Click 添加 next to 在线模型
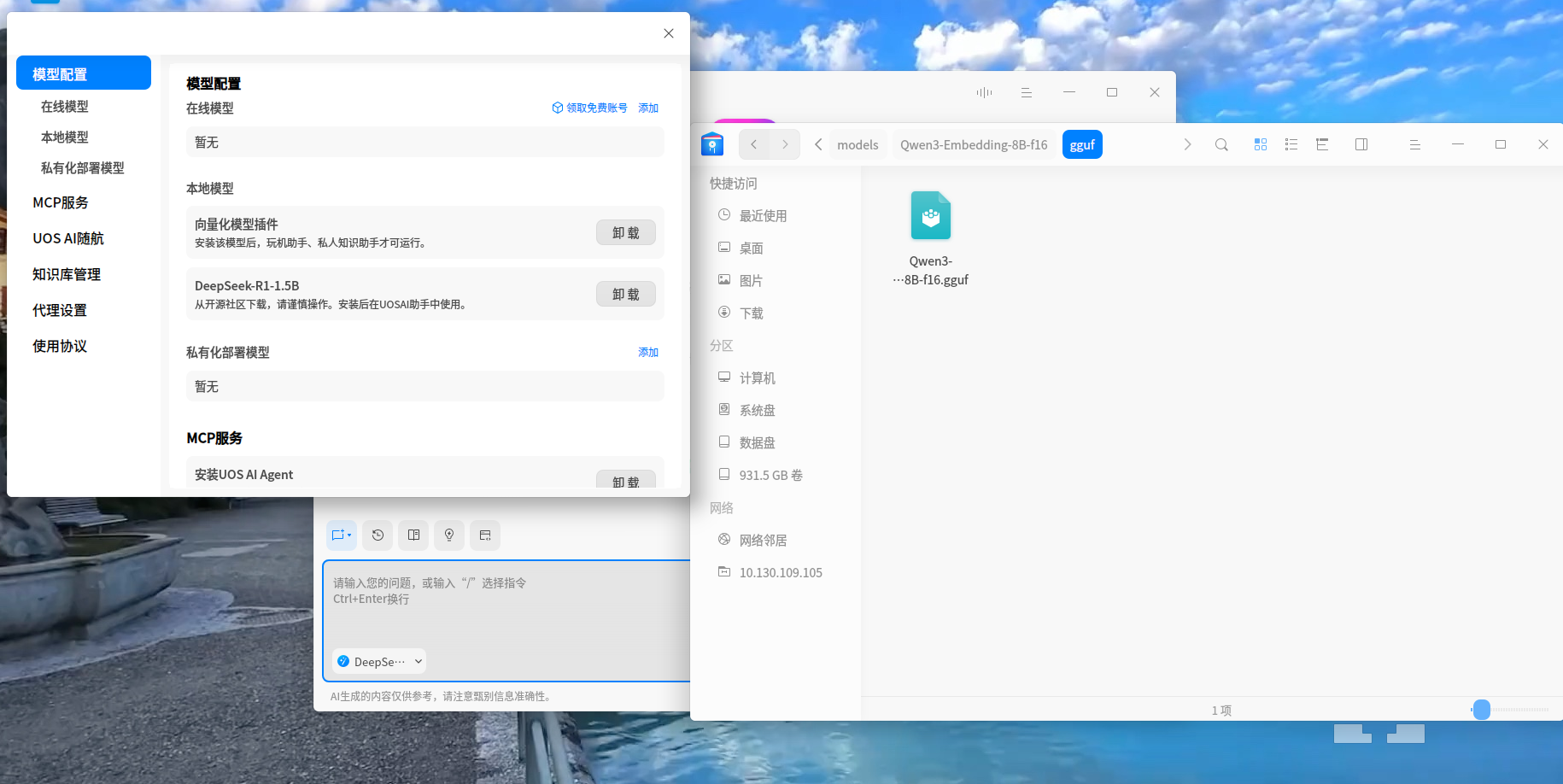The image size is (1563, 784). click(648, 108)
